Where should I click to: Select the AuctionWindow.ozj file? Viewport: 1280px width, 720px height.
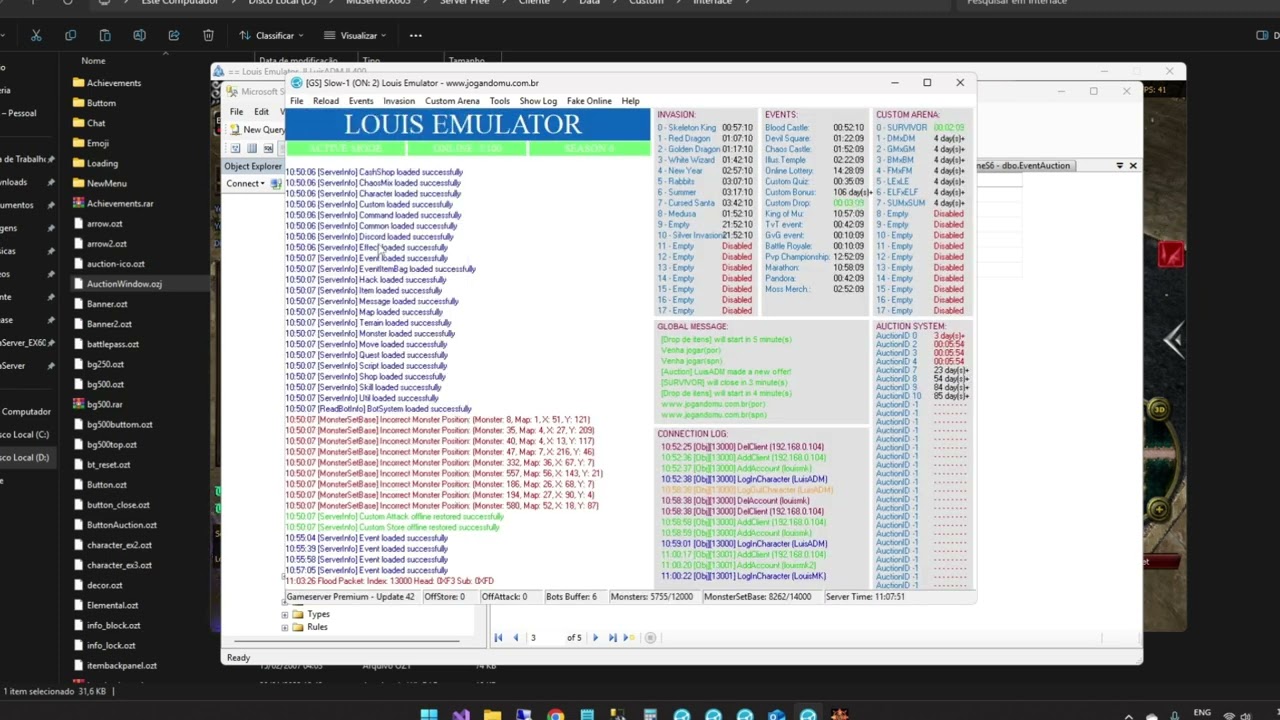pos(123,284)
